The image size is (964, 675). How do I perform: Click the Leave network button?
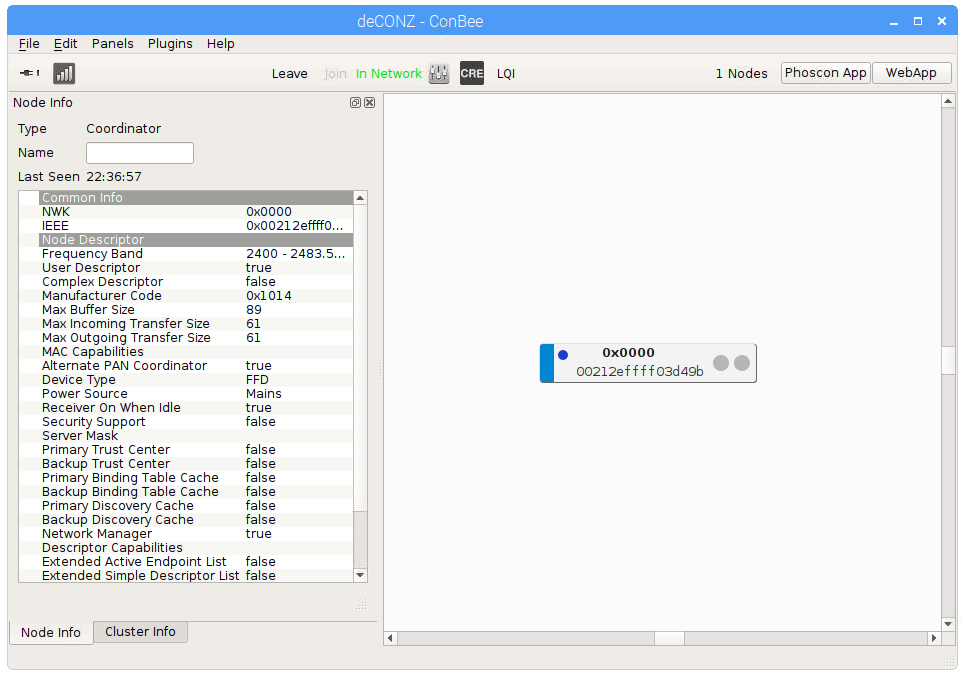coord(290,74)
